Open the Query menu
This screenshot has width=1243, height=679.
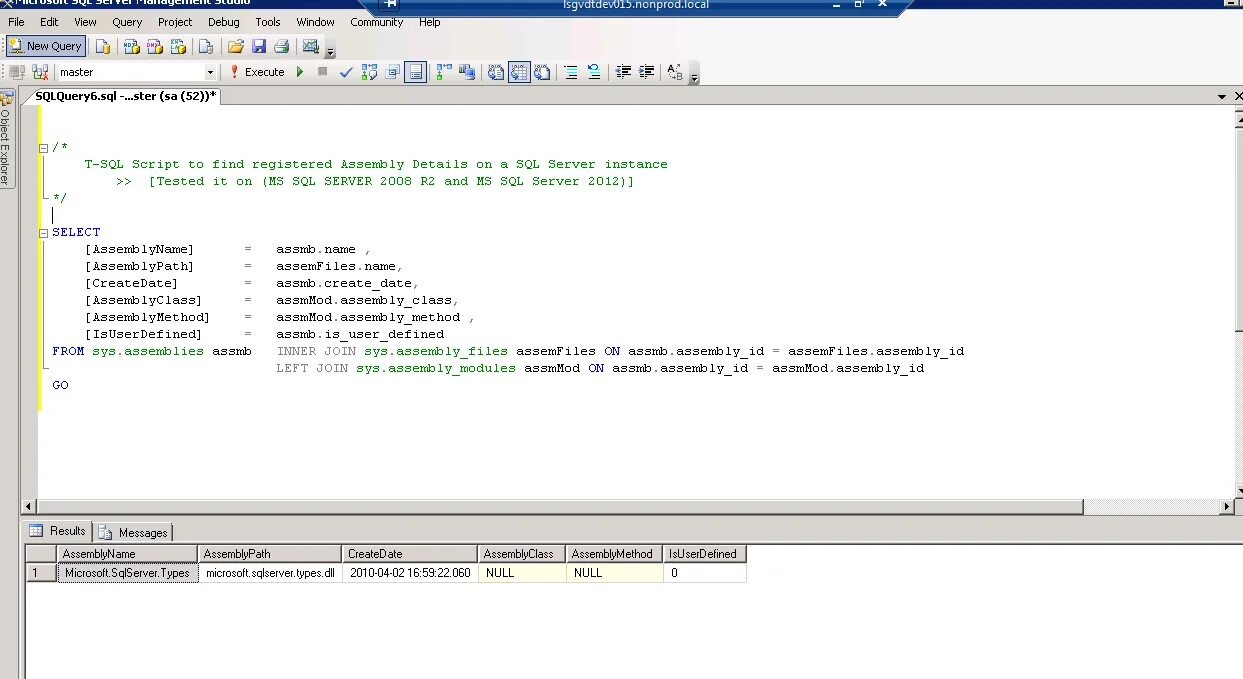[127, 22]
